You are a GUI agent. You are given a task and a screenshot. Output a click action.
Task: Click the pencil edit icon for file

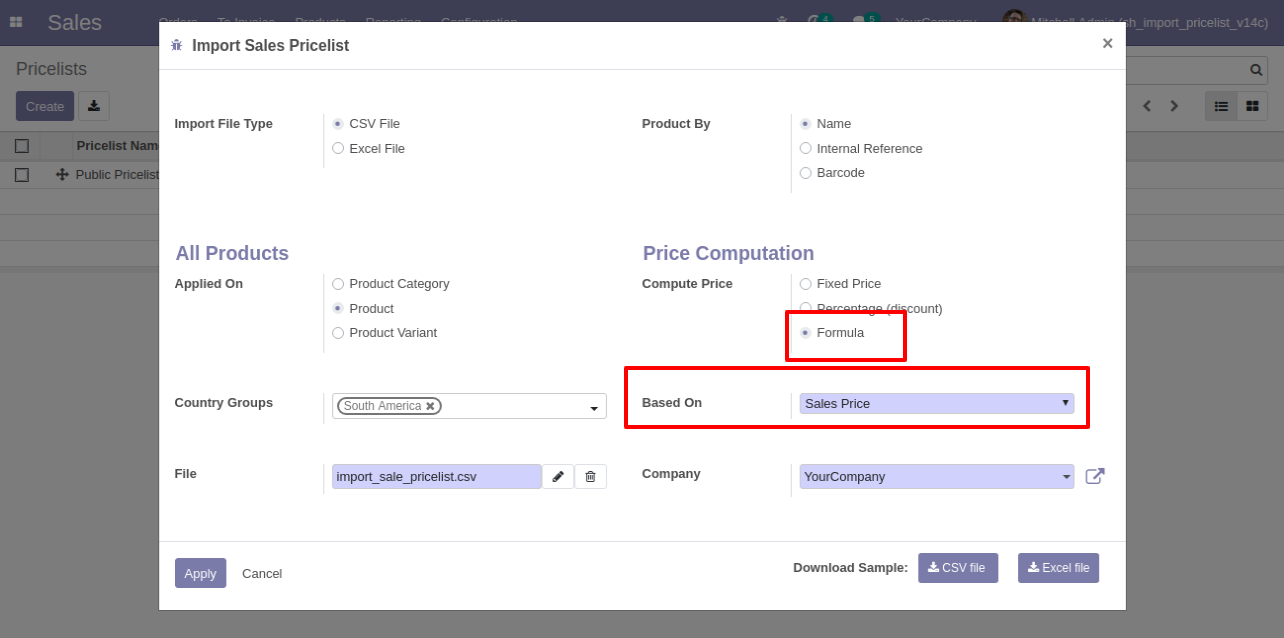pyautogui.click(x=558, y=477)
